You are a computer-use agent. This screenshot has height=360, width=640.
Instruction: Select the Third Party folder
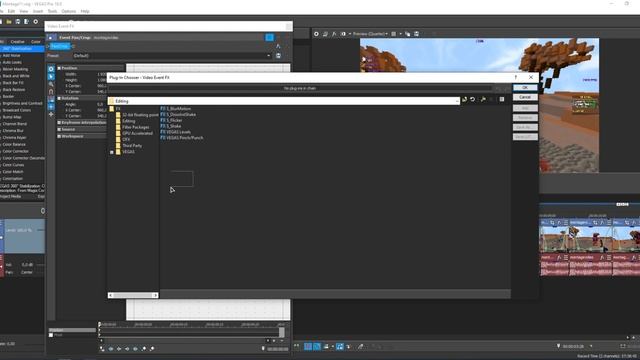[129, 146]
